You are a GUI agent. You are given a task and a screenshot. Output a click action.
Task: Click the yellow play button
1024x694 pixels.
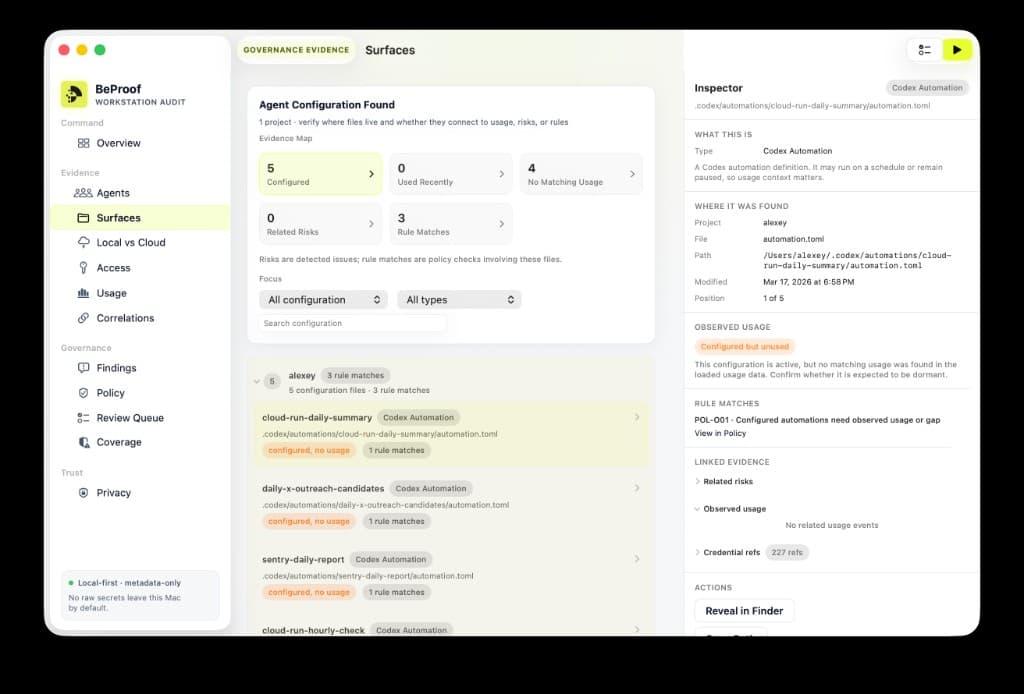(957, 50)
